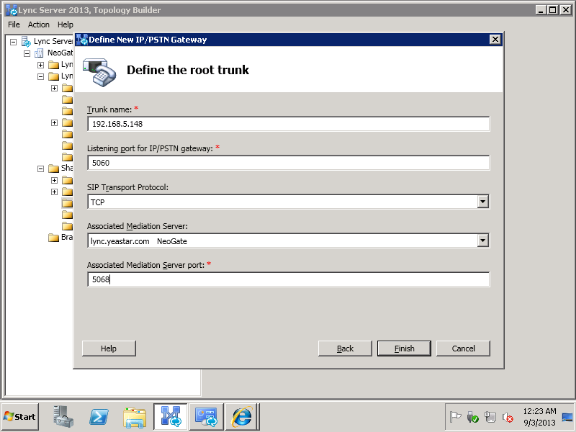The image size is (576, 432).
Task: Open Action Center flag icon in tray
Action: pos(455,417)
